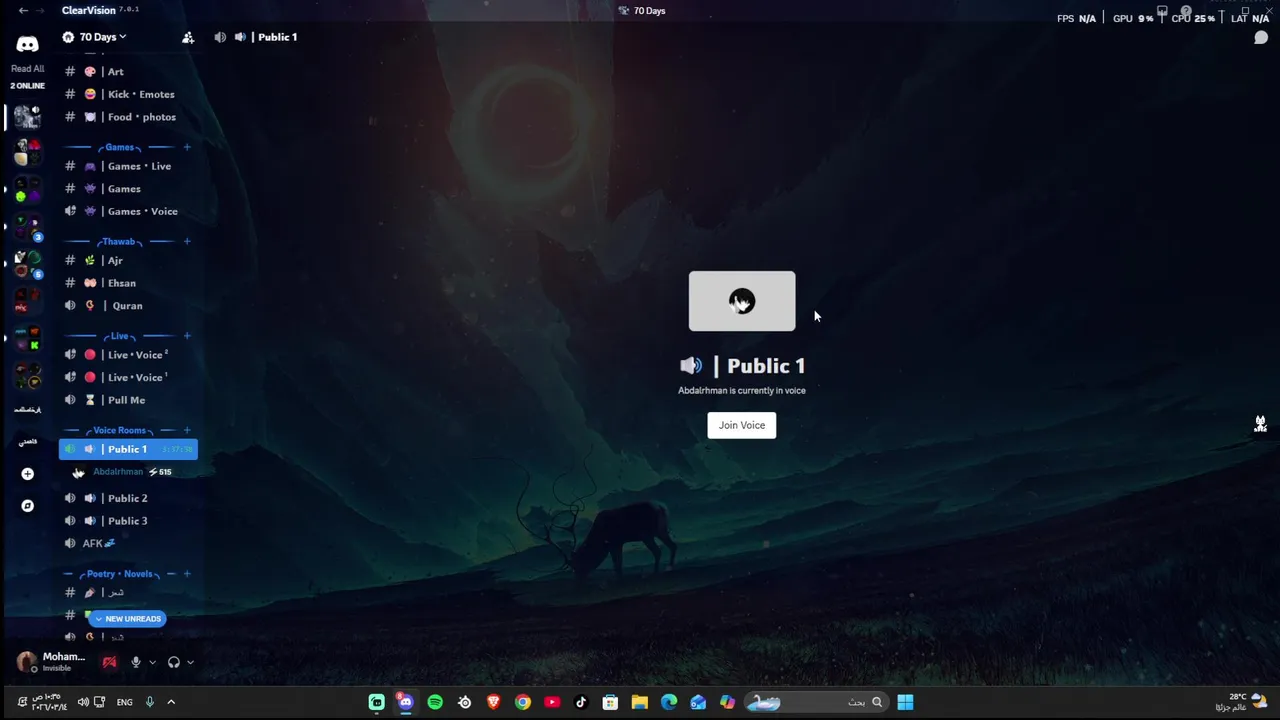
Task: Join the Public 3 voice channel
Action: pos(128,521)
